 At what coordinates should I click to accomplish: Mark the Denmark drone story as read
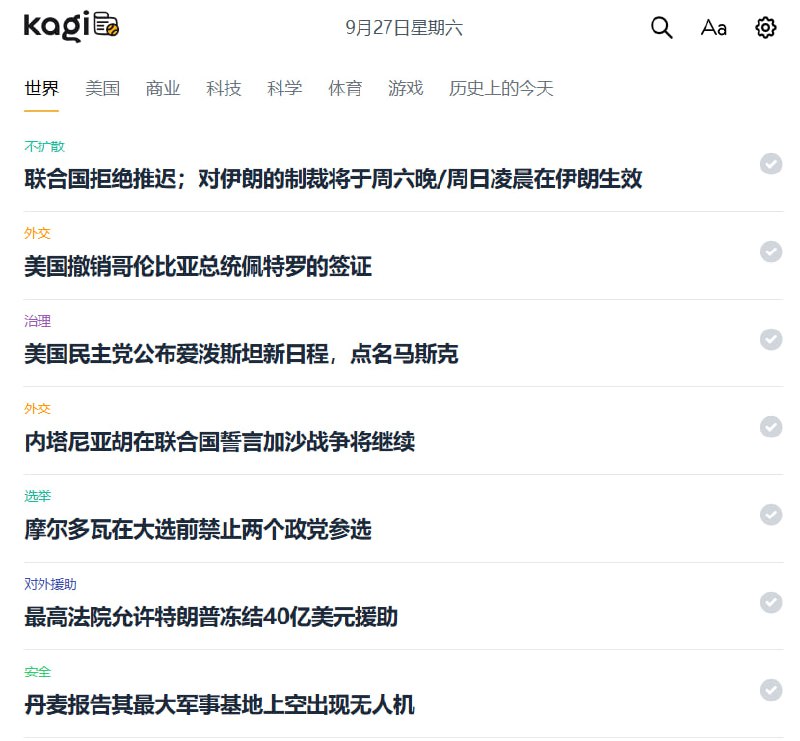(x=771, y=691)
